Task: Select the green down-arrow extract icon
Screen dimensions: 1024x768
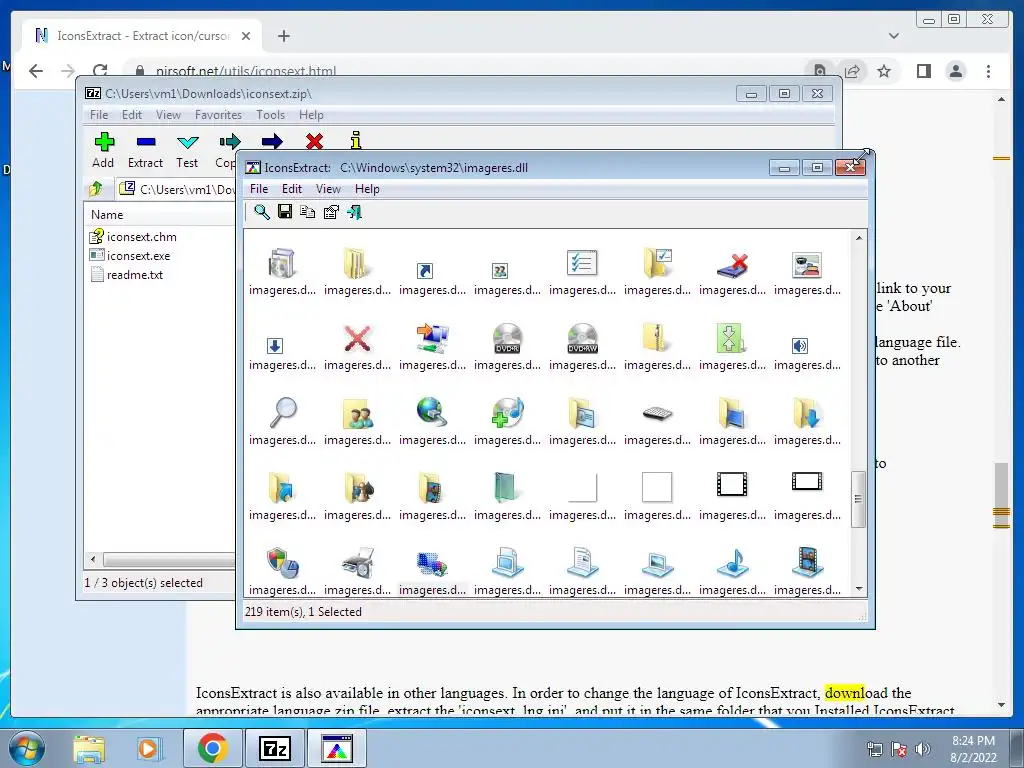Action: point(730,338)
